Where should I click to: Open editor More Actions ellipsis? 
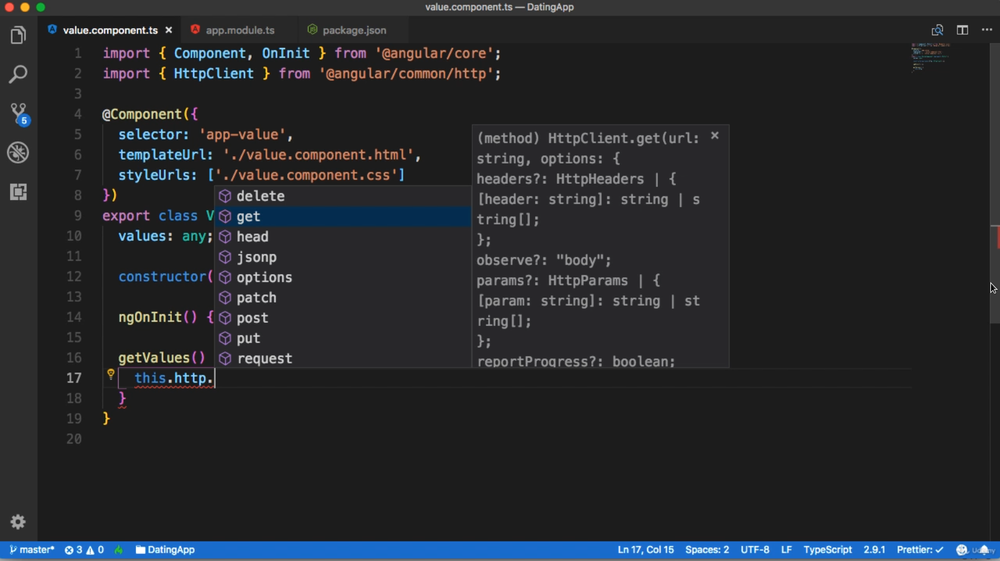[987, 30]
